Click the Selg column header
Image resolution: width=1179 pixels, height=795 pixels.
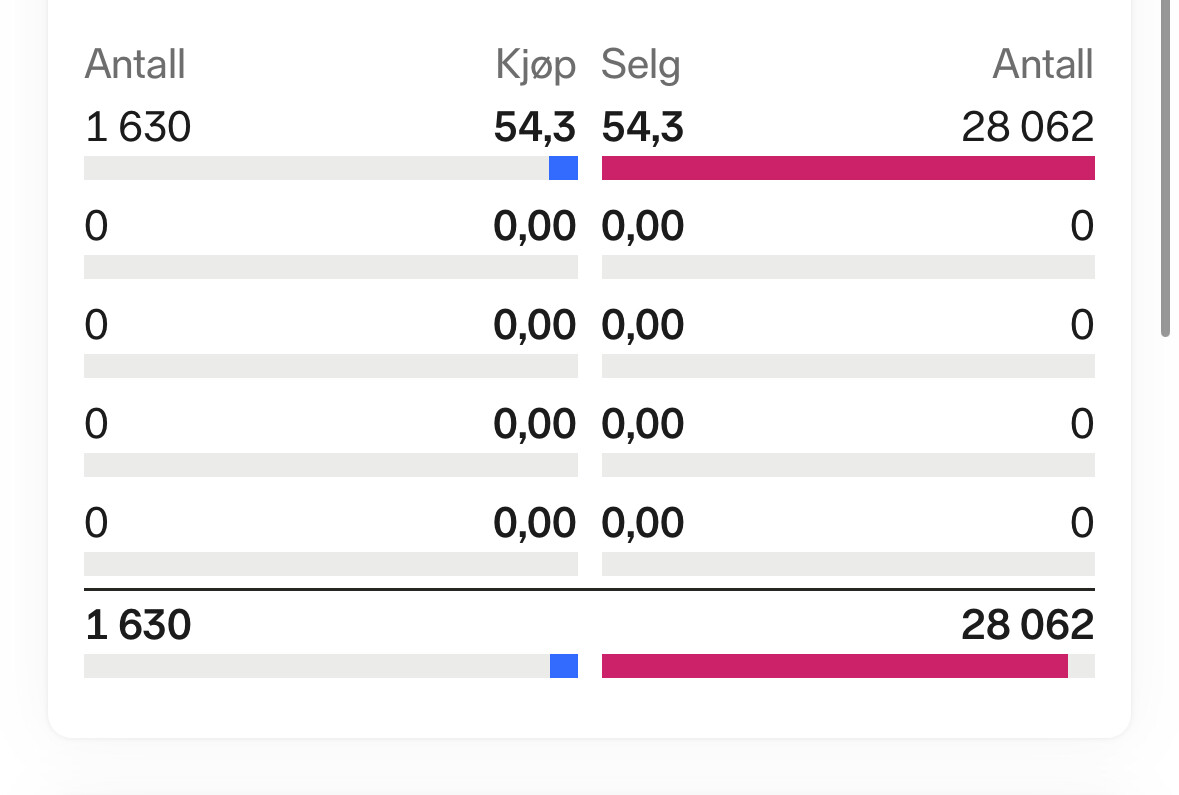(641, 65)
